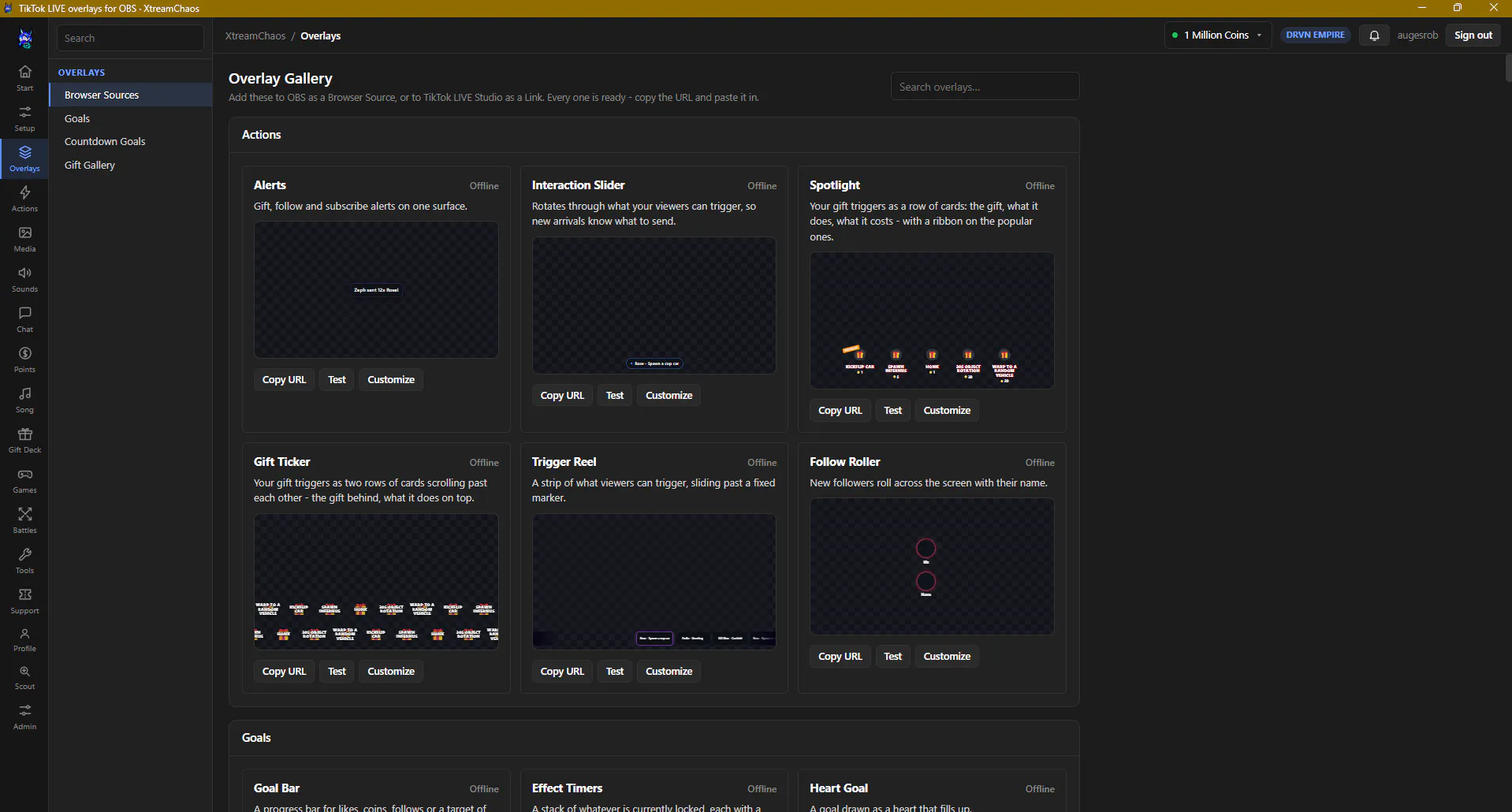Viewport: 1512px width, 812px height.
Task: Customize the Spotlight overlay
Action: 947,411
